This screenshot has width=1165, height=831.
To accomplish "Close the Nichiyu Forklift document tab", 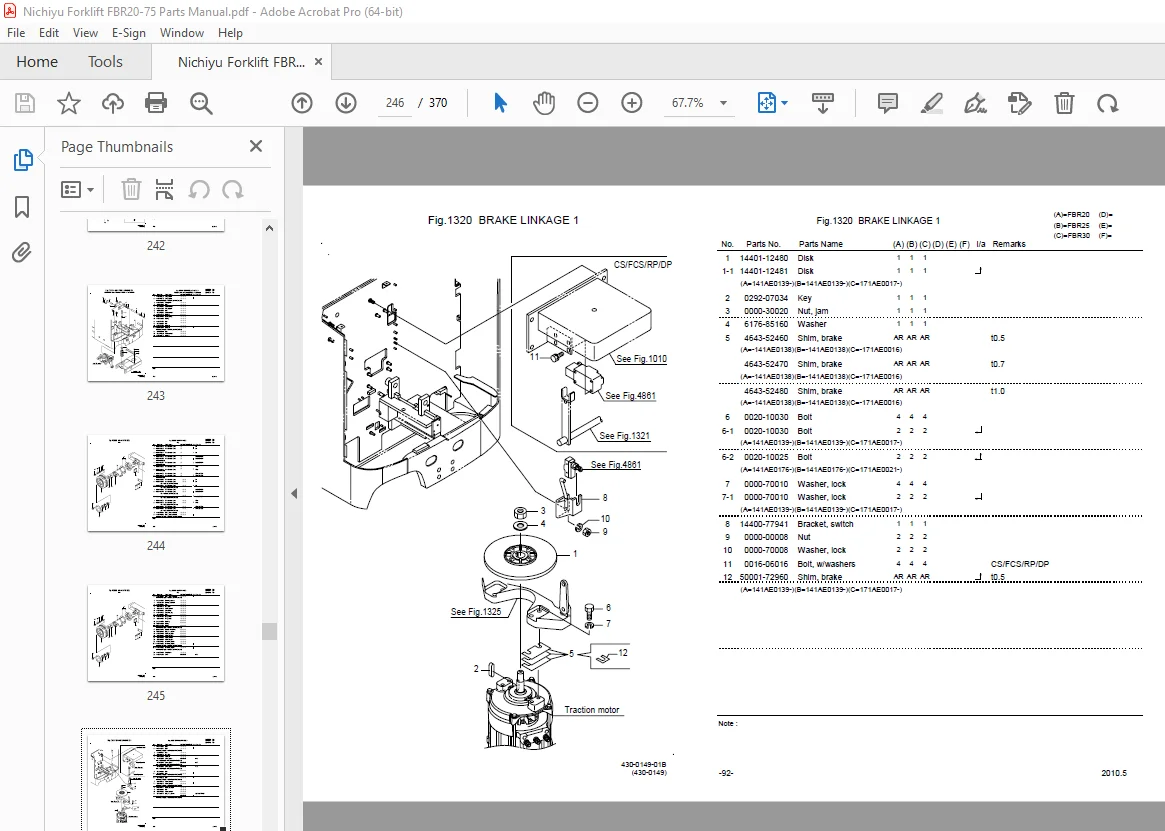I will pyautogui.click(x=319, y=62).
